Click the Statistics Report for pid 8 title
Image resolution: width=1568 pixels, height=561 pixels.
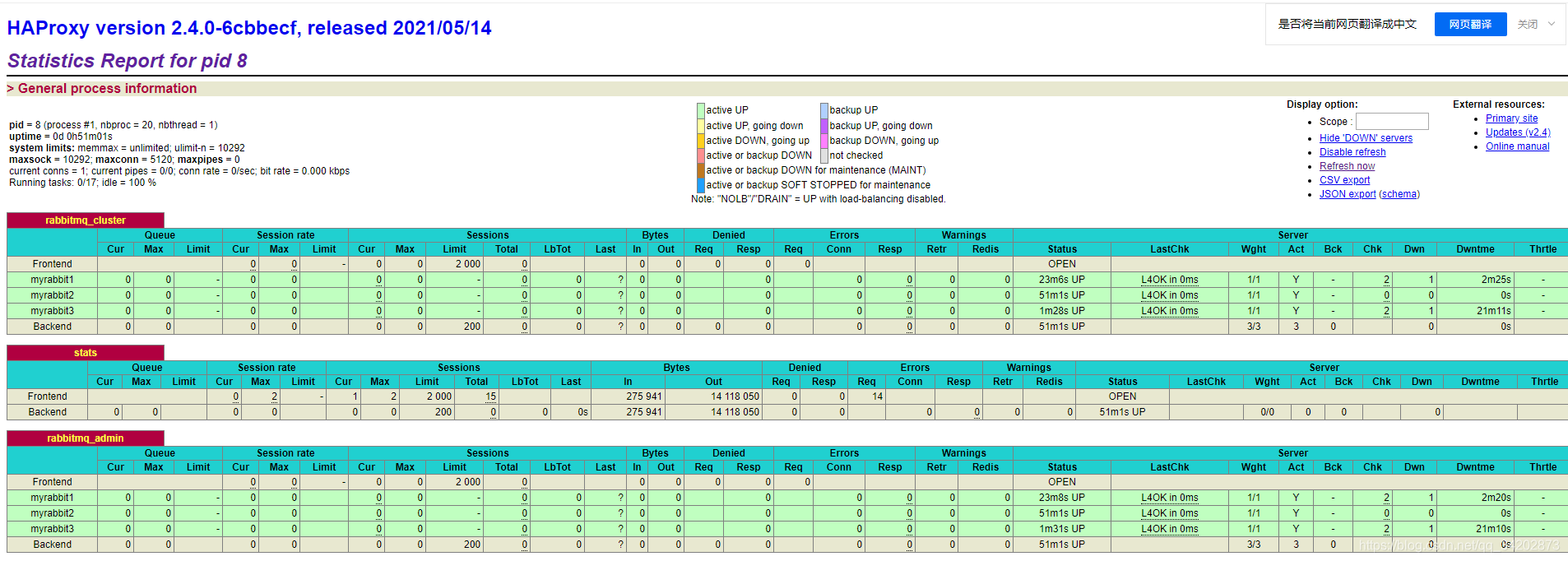coord(127,61)
